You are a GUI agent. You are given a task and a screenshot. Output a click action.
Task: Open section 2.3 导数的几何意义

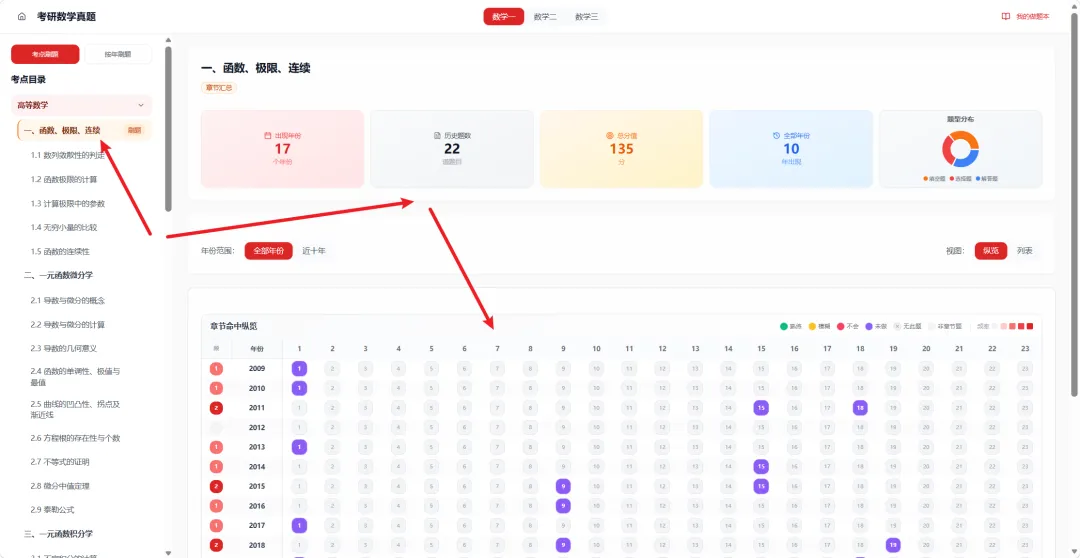point(64,349)
